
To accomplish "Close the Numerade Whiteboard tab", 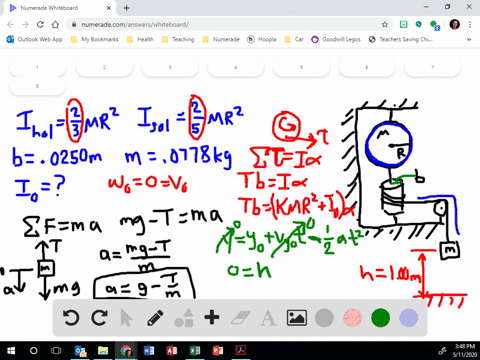I will tap(109, 8).
